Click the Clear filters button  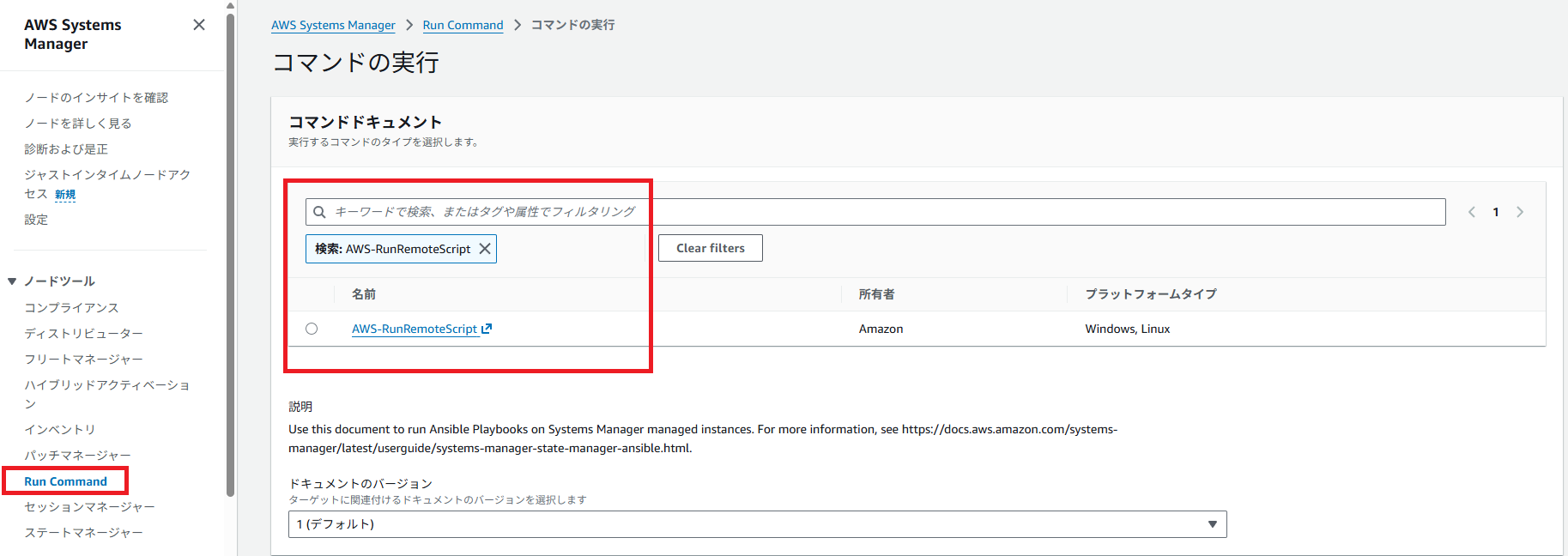pyautogui.click(x=710, y=248)
